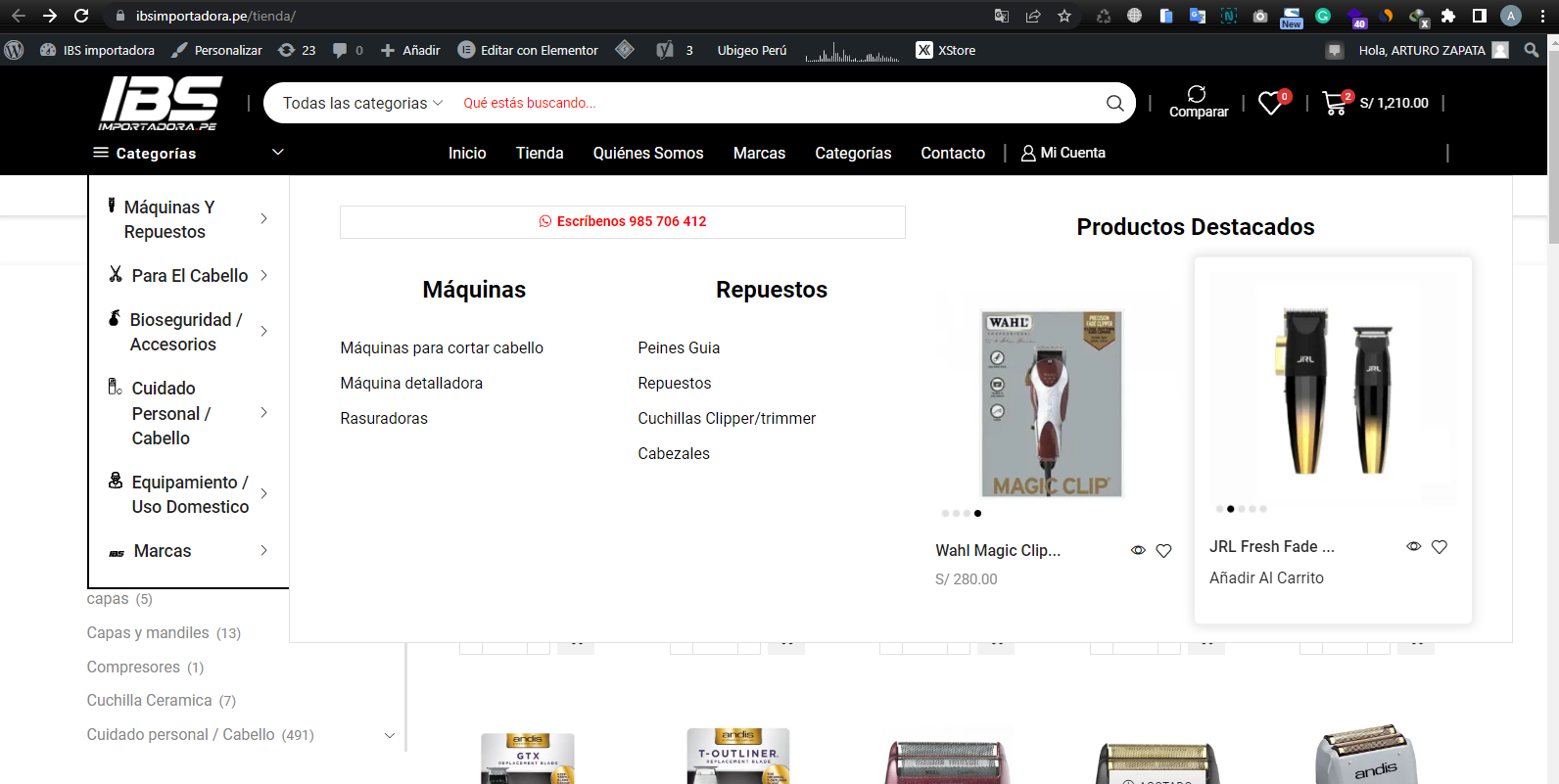The height and width of the screenshot is (784, 1559).
Task: Open Todas las categorias dropdown
Action: [x=362, y=103]
